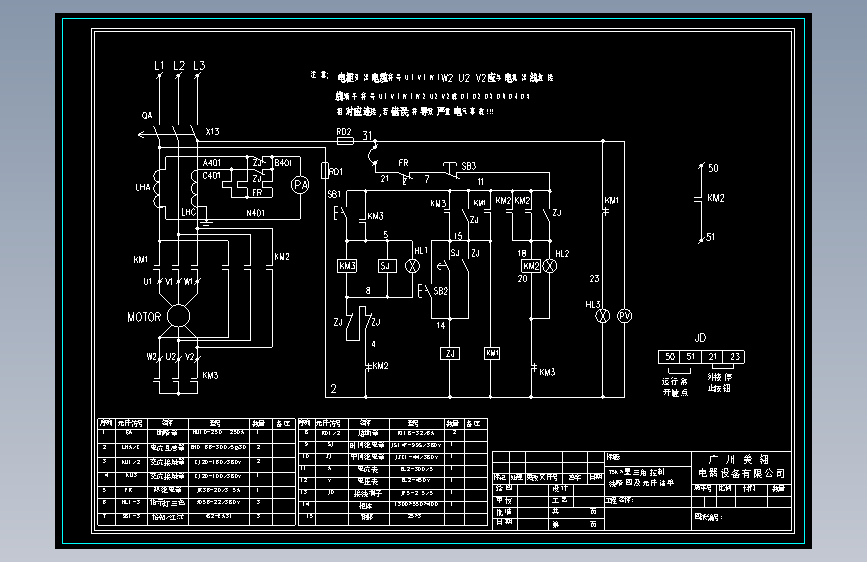Viewport: 867px width, 562px height.
Task: Select the KM1 coil box
Action: coord(492,353)
